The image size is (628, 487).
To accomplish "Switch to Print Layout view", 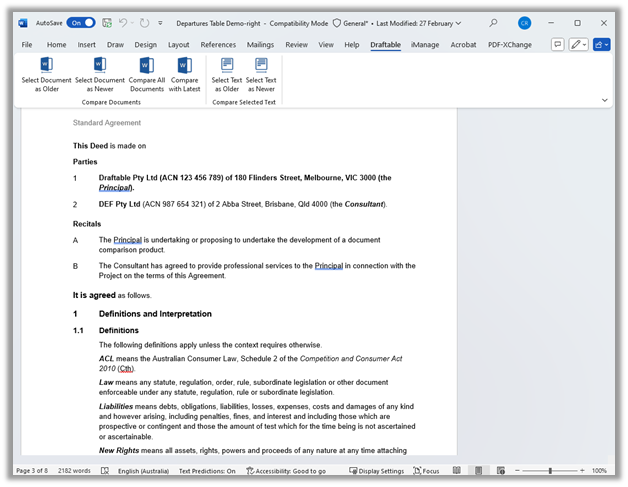I will pos(478,471).
